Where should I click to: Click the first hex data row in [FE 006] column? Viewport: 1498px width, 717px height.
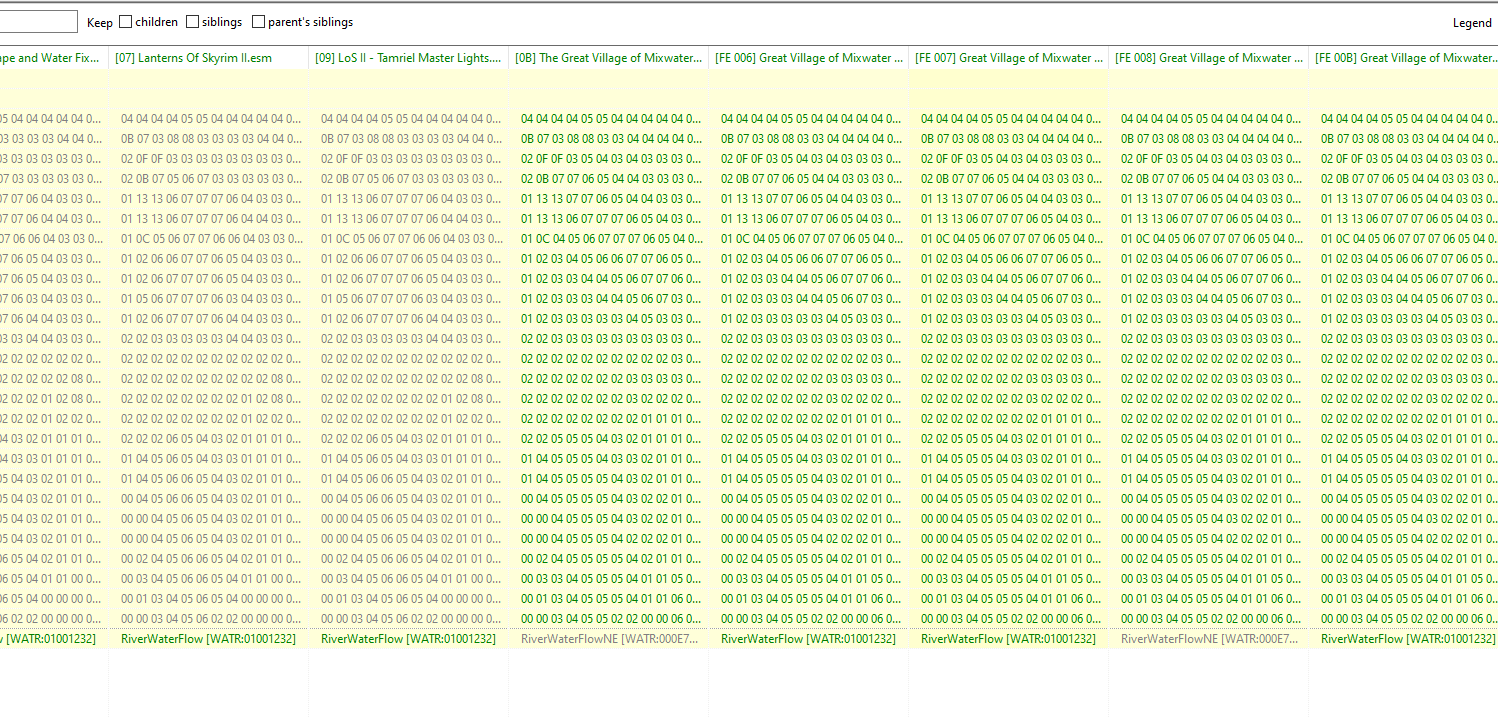[x=808, y=118]
